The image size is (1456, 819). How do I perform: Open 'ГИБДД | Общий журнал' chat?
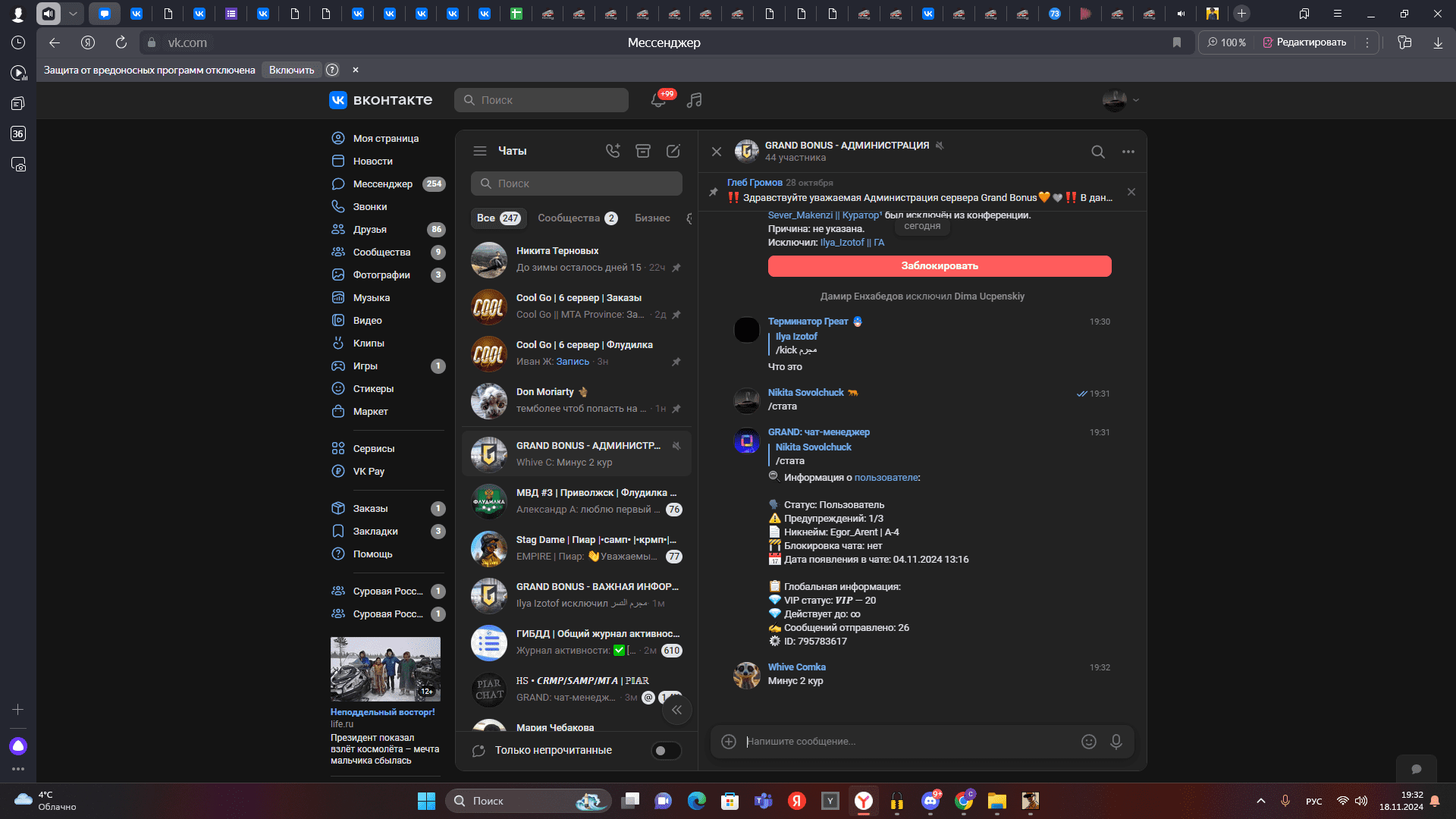576,642
